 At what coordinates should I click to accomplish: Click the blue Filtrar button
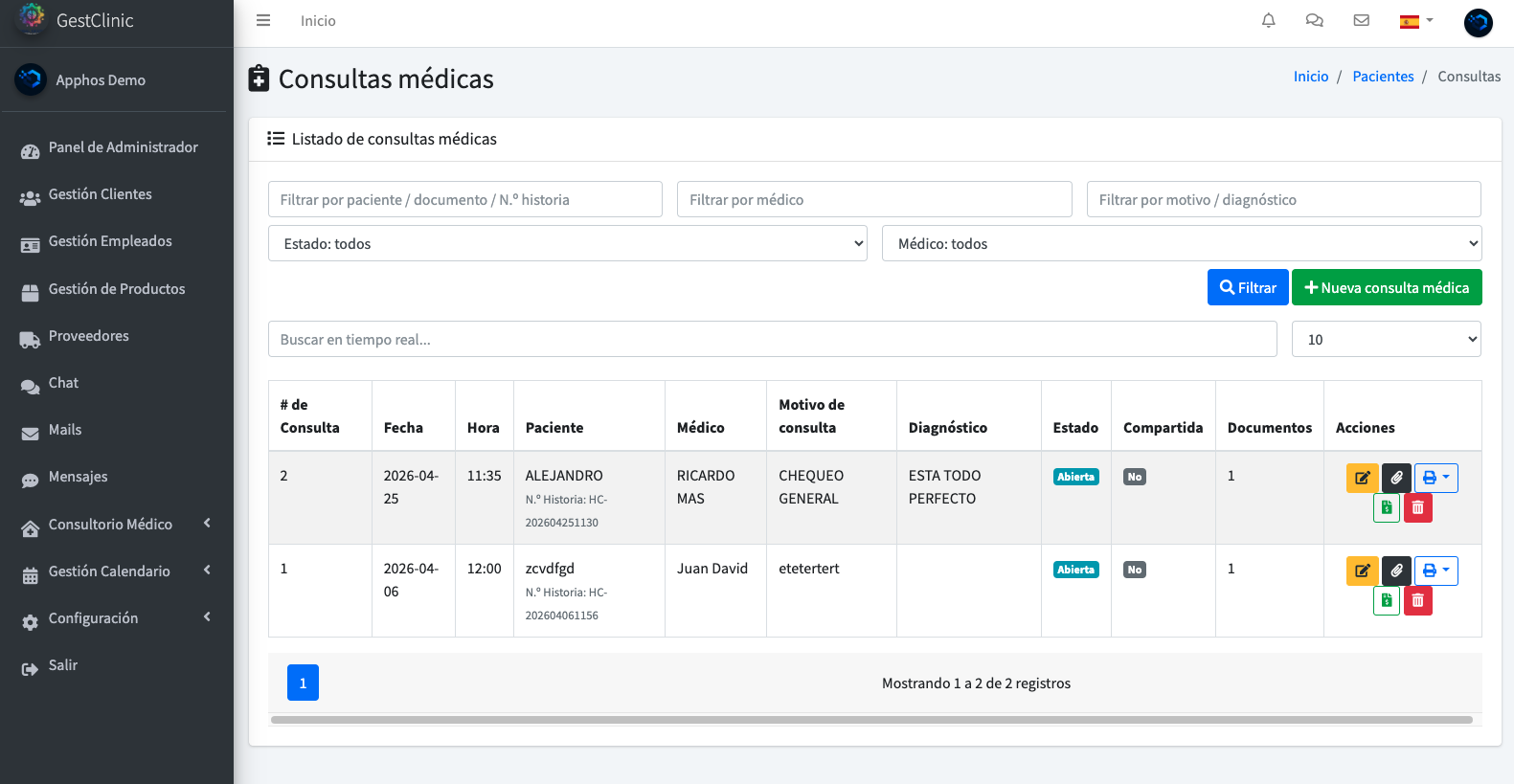1248,287
